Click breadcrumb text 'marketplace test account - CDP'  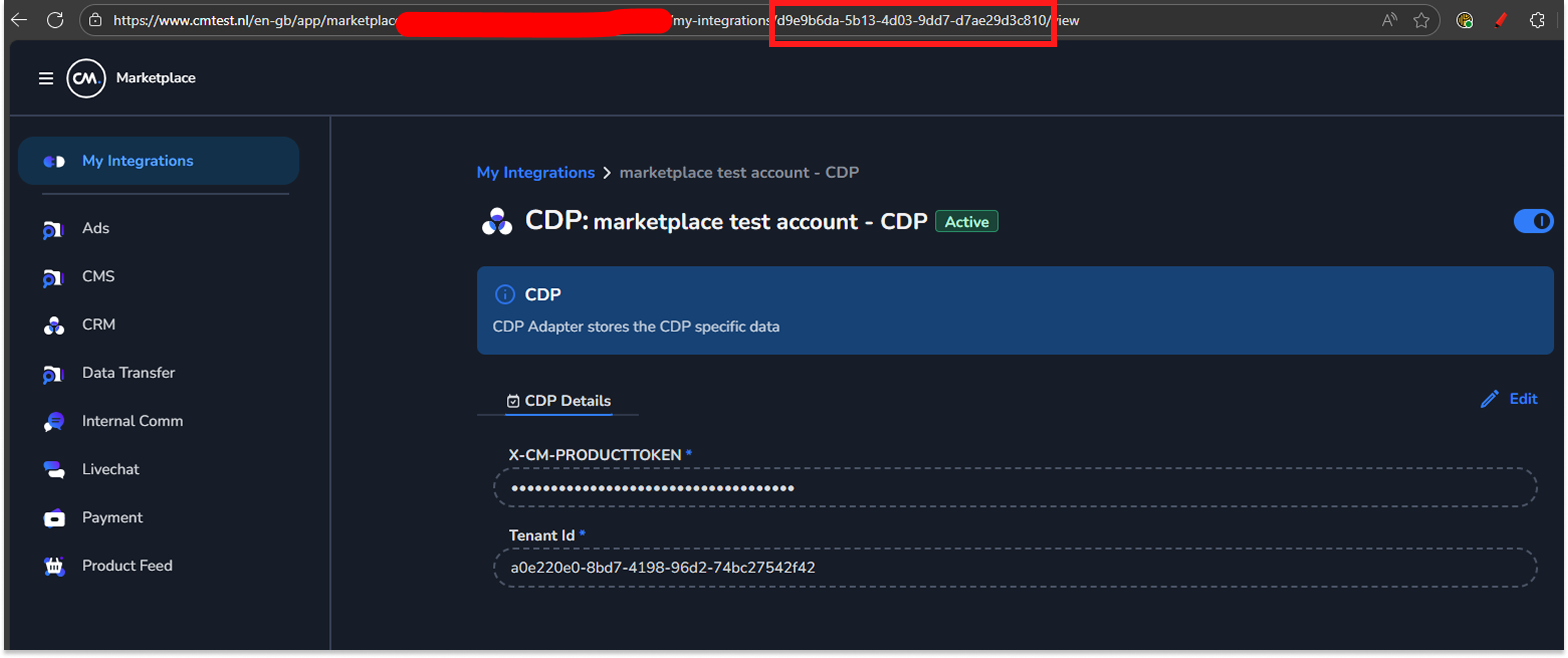739,172
